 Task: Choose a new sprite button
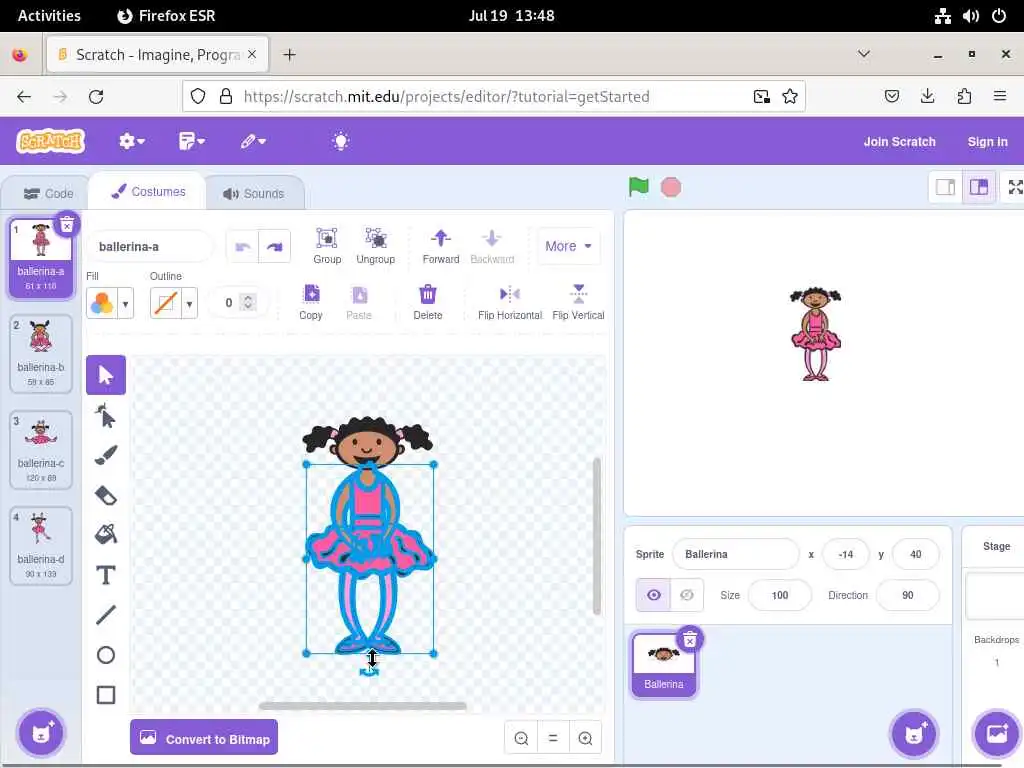tap(914, 733)
